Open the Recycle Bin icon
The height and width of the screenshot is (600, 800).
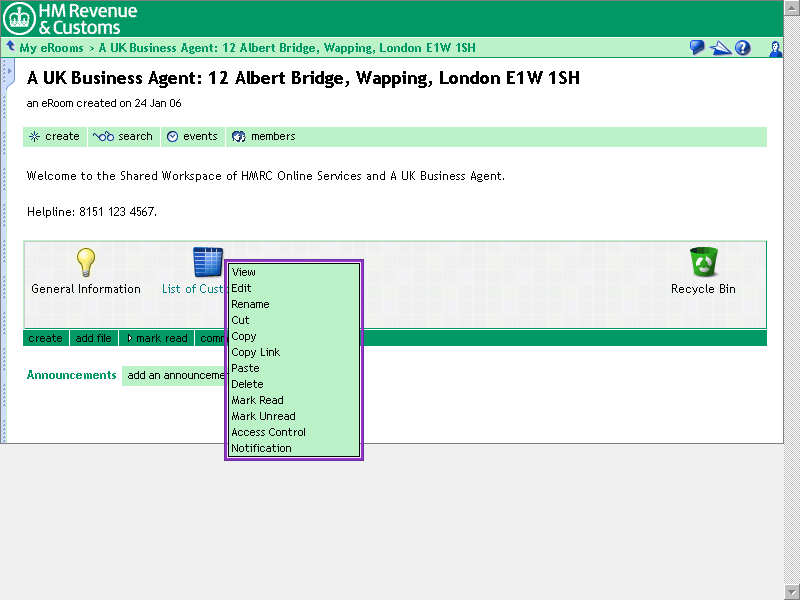click(703, 262)
